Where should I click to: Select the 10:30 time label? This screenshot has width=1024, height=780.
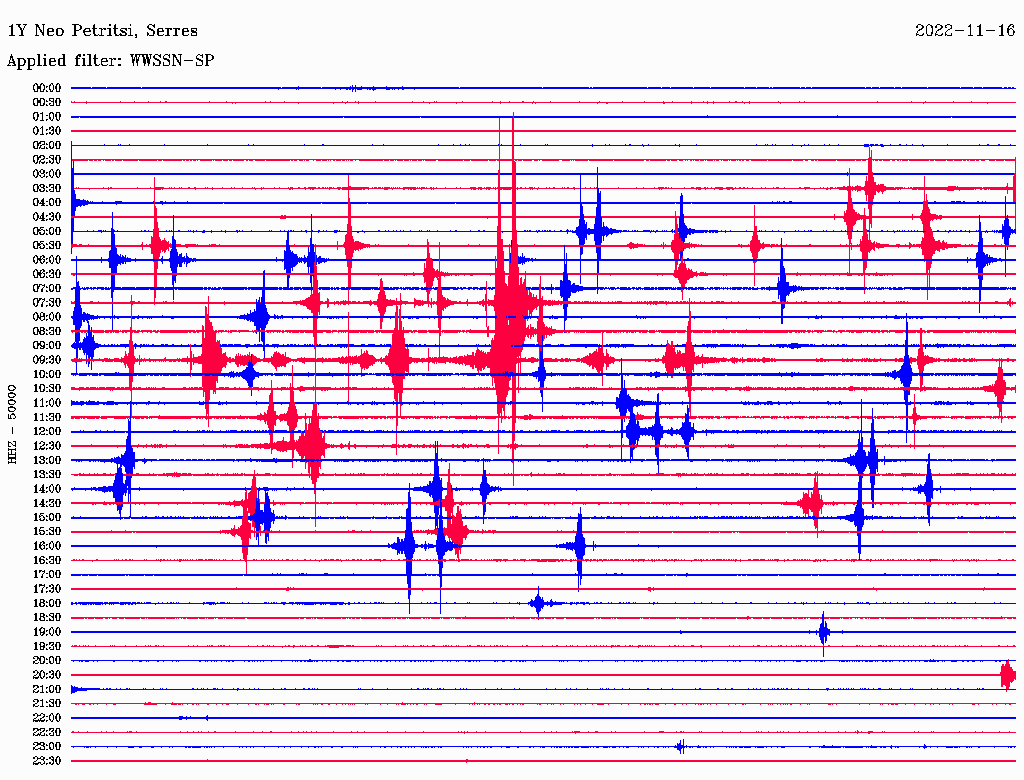tap(46, 389)
